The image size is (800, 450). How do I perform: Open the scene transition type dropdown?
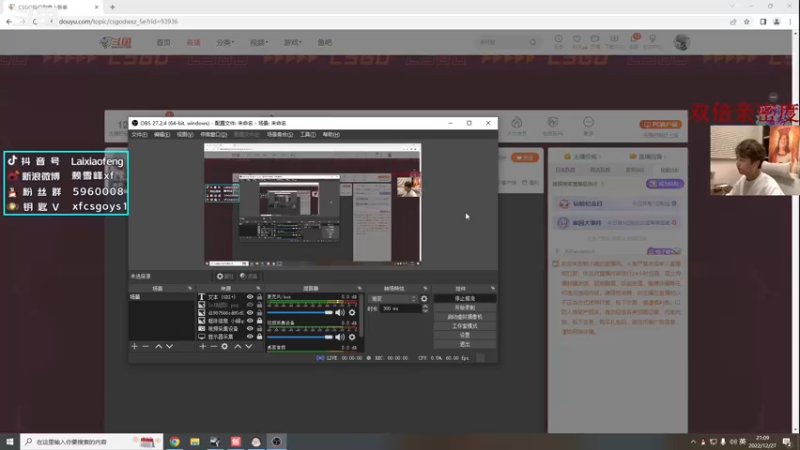(393, 298)
